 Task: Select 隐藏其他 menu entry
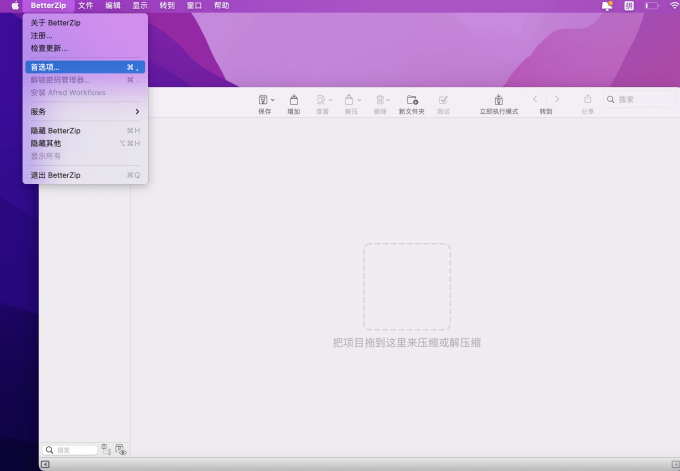[x=85, y=143]
